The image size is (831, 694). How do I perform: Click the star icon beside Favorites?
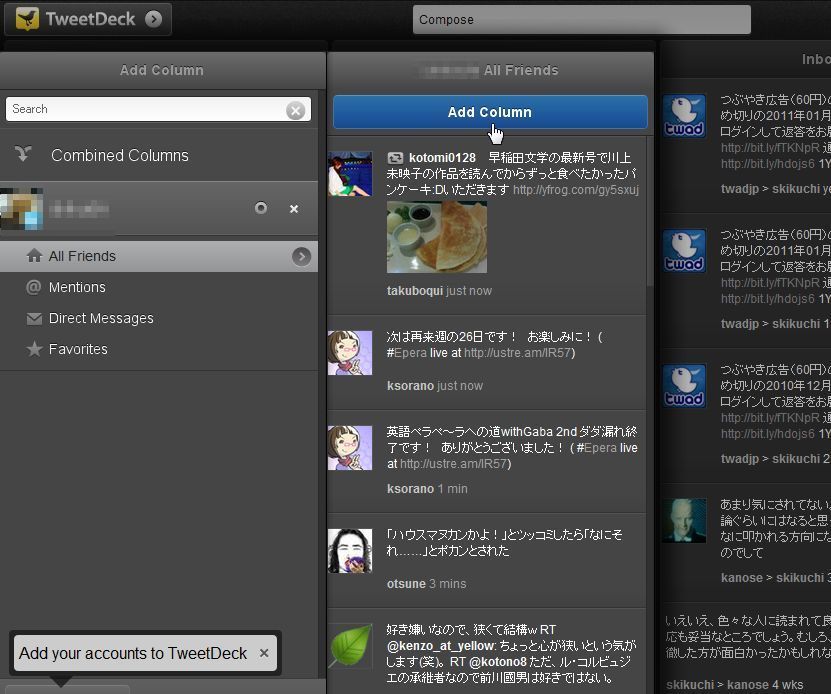click(x=34, y=349)
